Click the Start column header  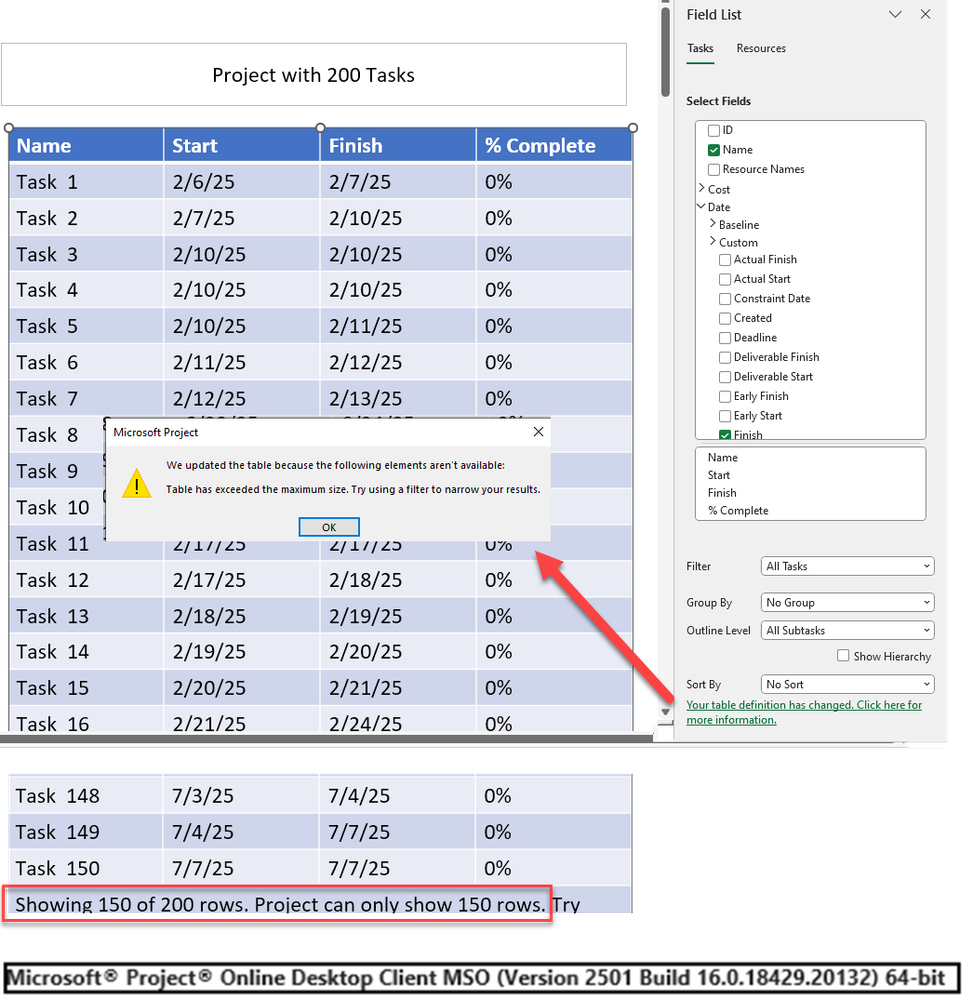pyautogui.click(x=242, y=145)
